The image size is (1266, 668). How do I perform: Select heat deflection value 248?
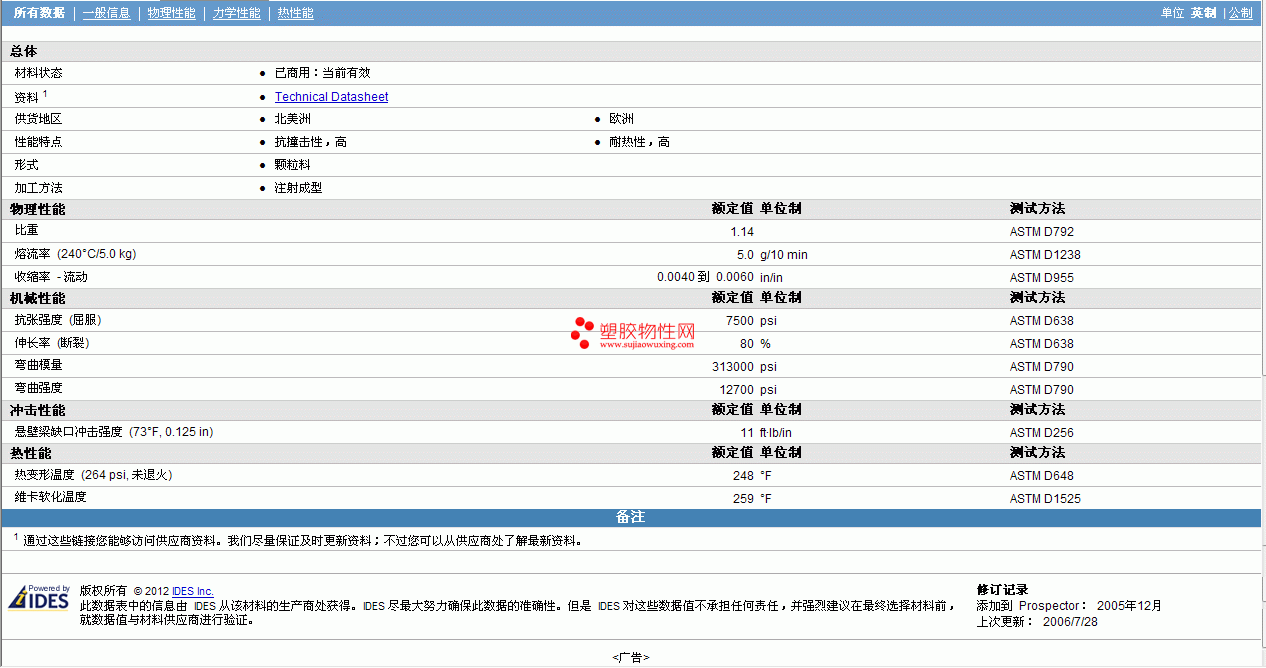743,476
